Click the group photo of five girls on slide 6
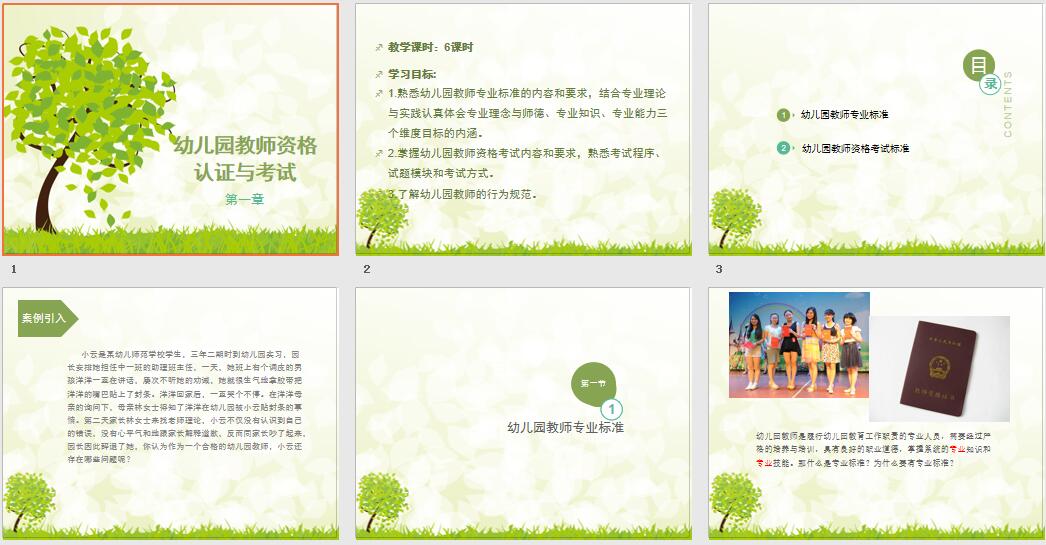1046x545 pixels. coord(798,345)
